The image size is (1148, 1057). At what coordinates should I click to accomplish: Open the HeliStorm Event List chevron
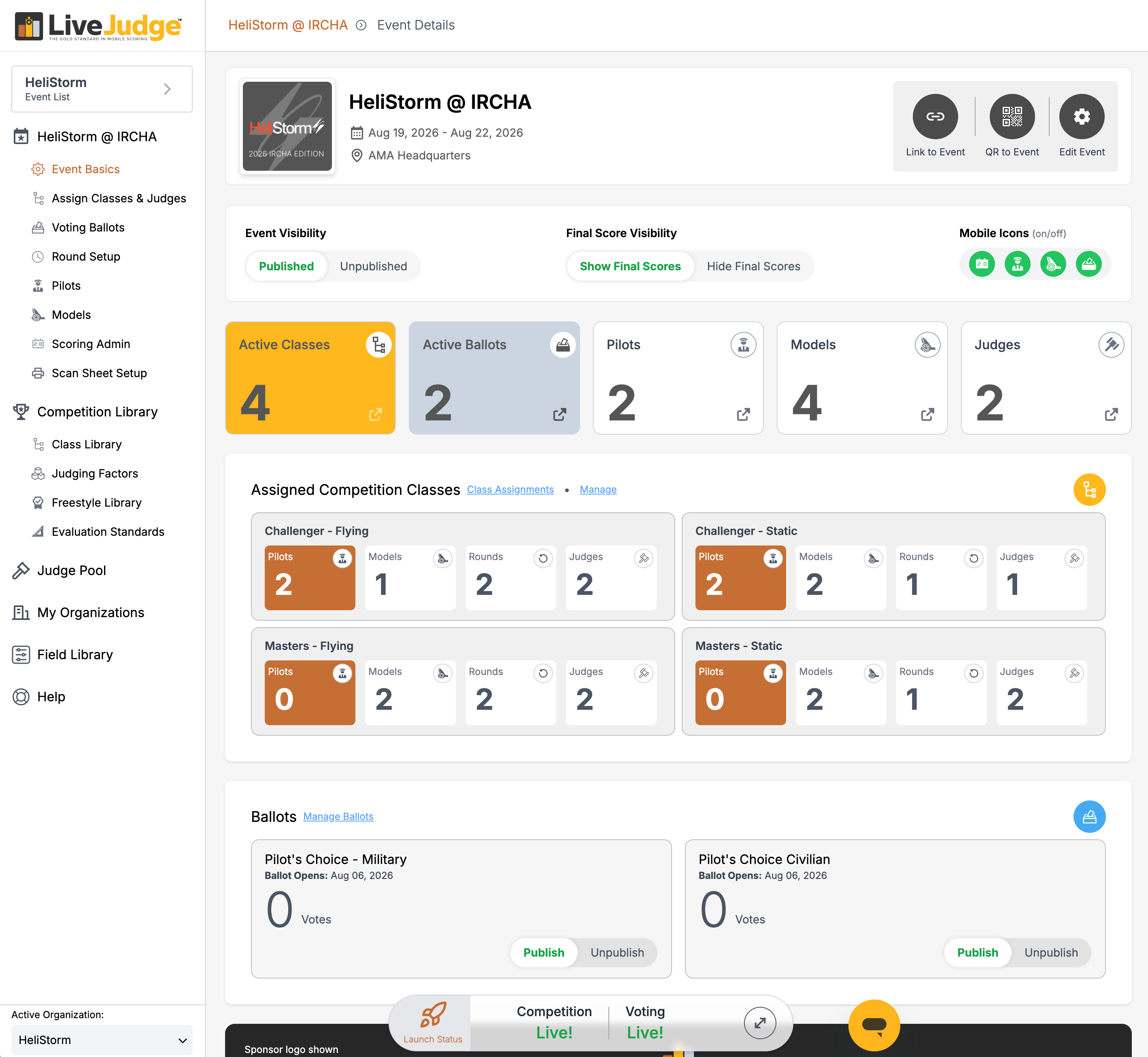(167, 89)
